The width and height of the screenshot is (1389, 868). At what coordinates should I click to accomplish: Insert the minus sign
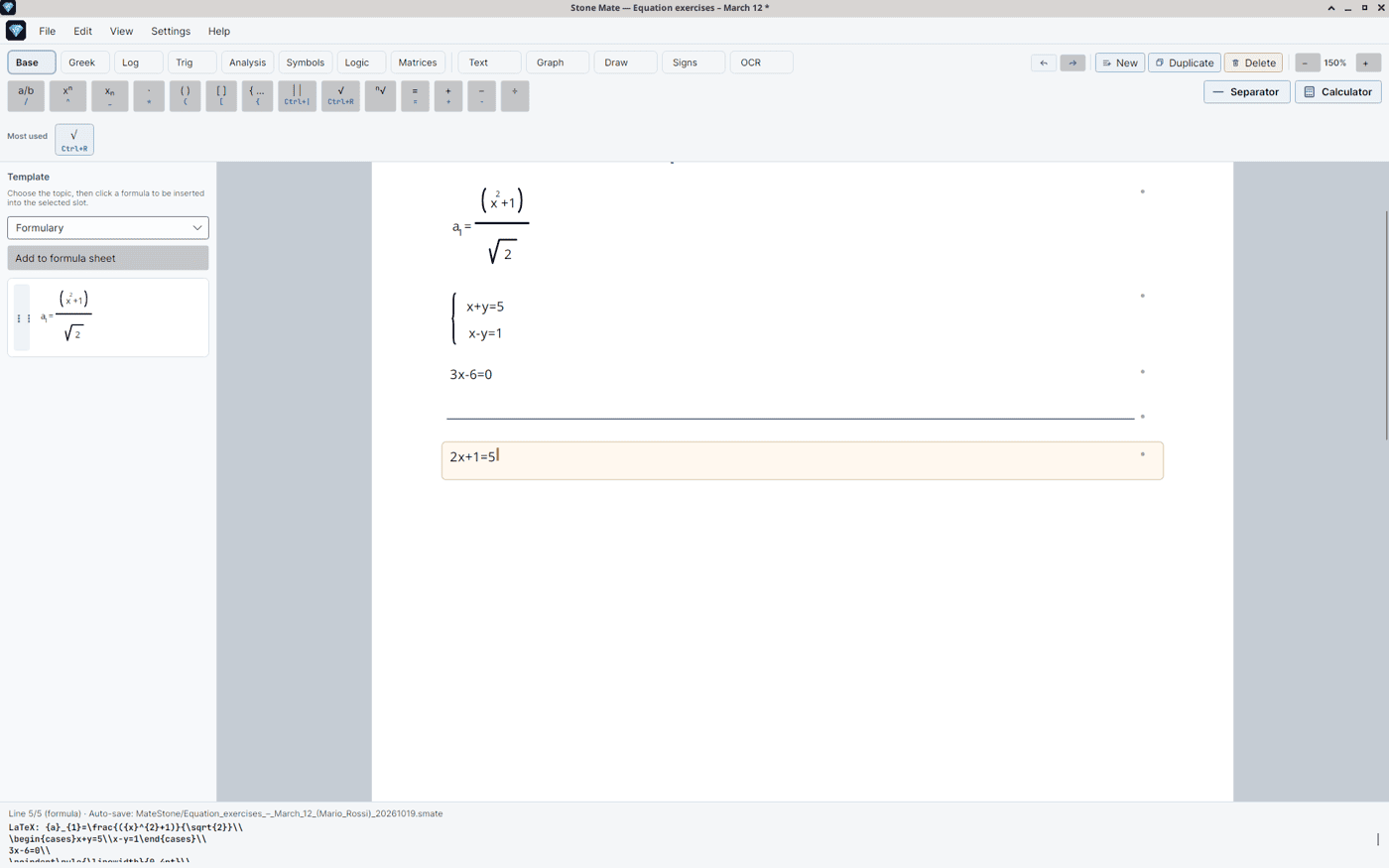pyautogui.click(x=481, y=95)
